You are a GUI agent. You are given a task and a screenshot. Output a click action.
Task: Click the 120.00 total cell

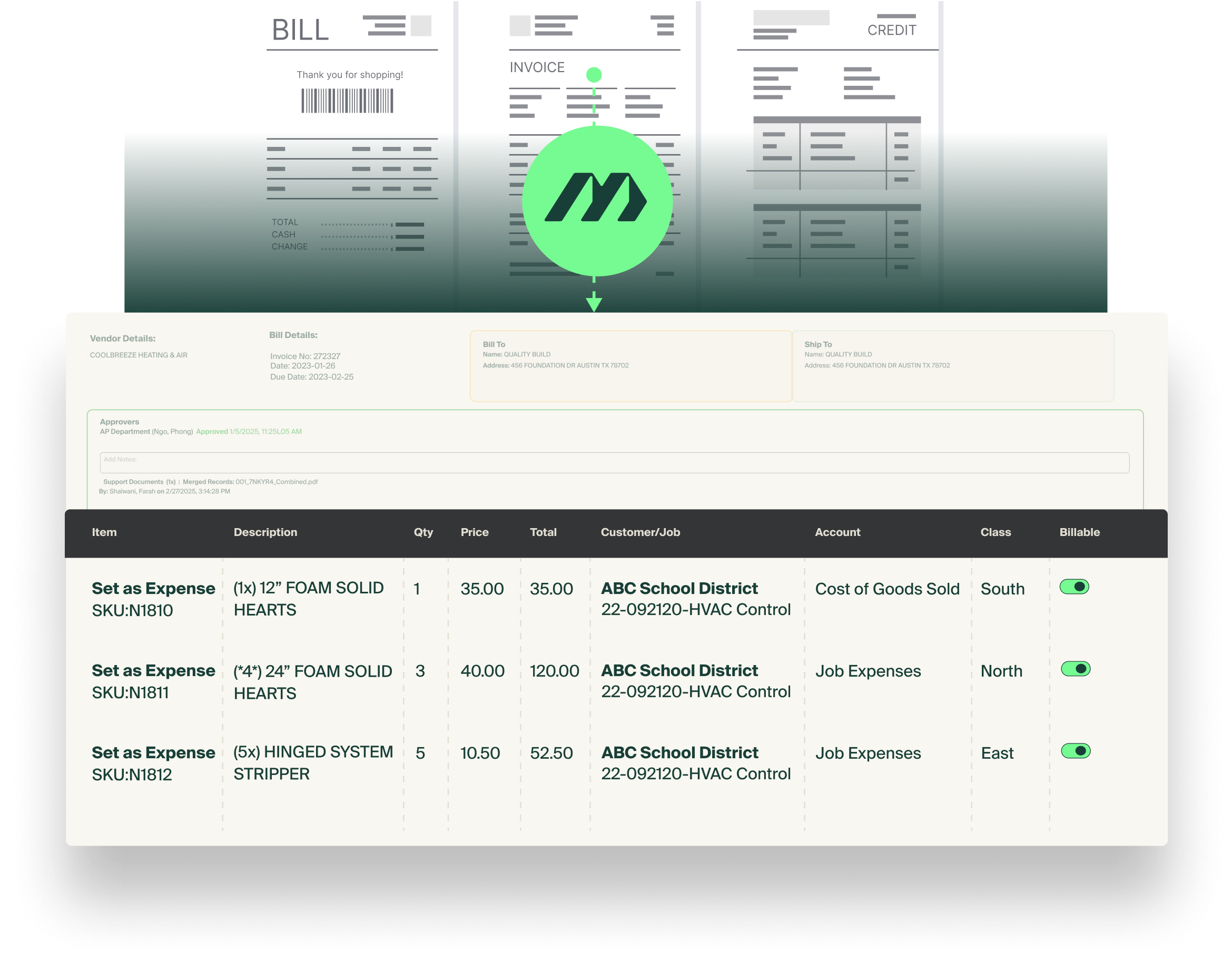pos(554,671)
